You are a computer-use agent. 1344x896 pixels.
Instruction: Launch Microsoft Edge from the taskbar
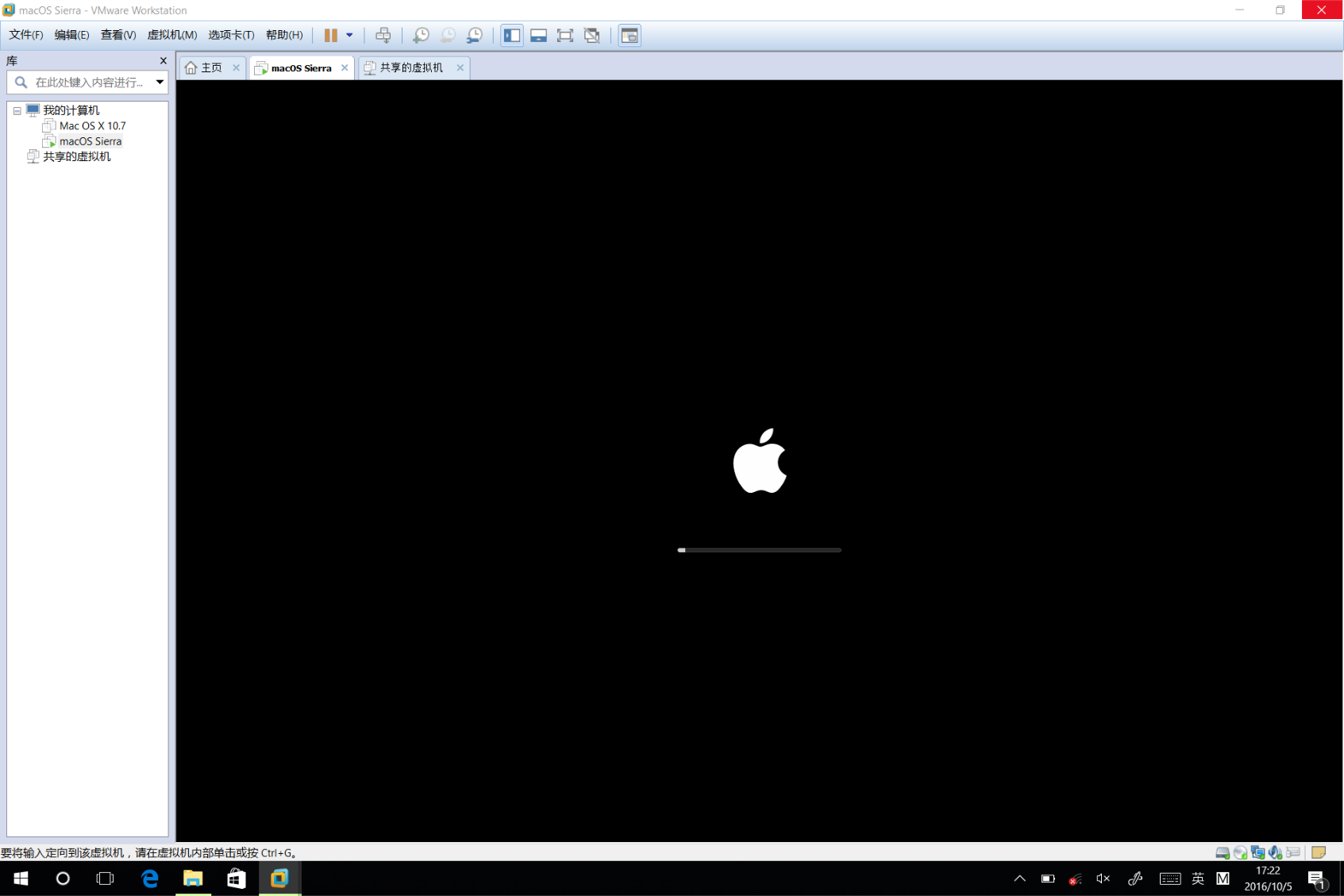click(149, 879)
